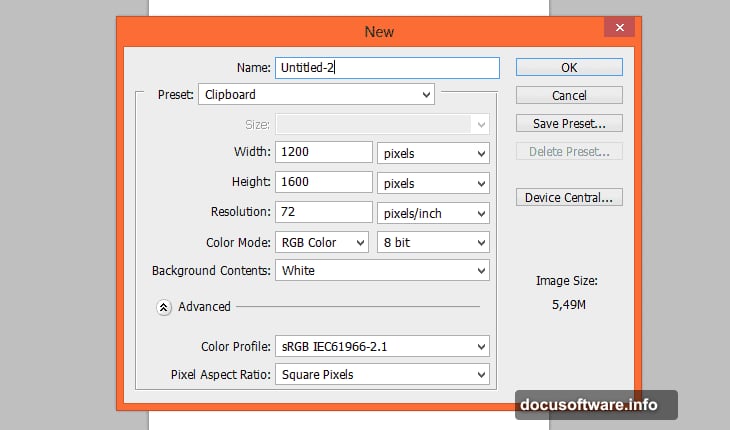
Task: Open the Height units dropdown
Action: click(x=433, y=183)
